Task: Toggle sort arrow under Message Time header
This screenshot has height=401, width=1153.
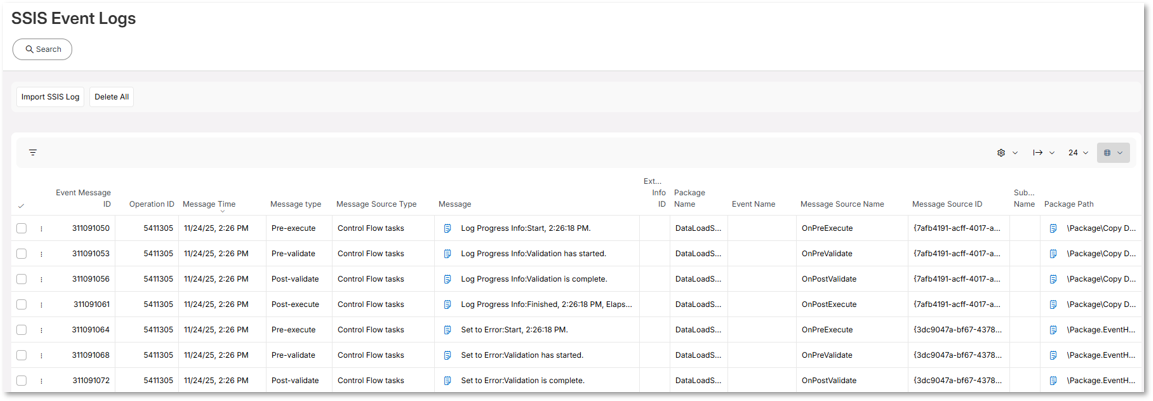Action: [222, 212]
